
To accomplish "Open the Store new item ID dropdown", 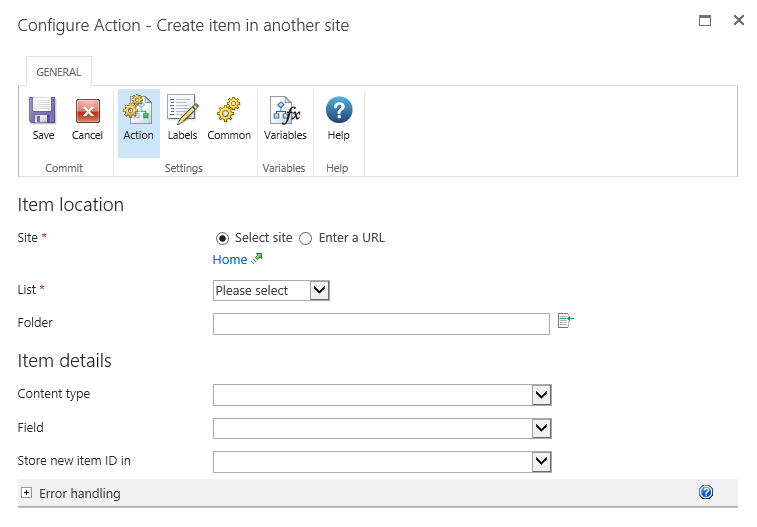I will pyautogui.click(x=382, y=461).
